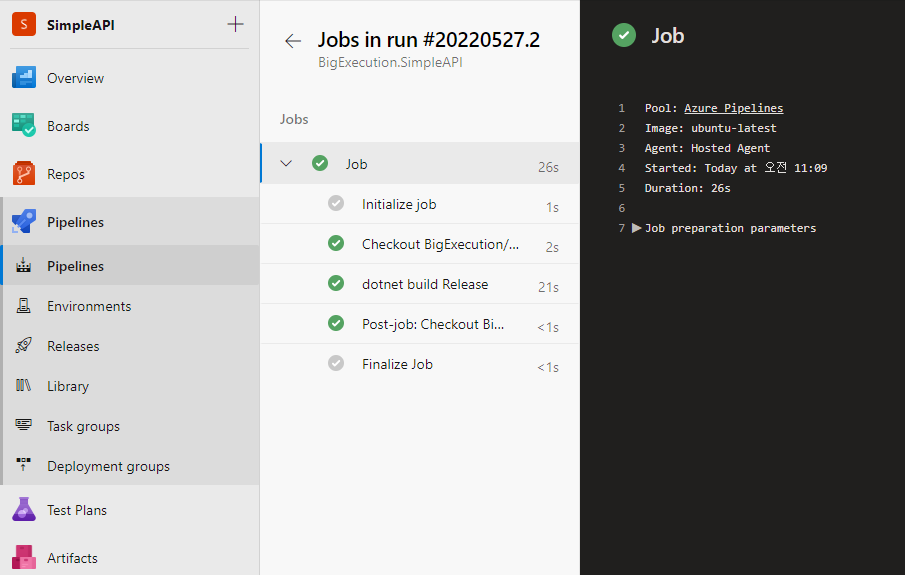
Task: Click the 'Jobs in run #20220527.2' title
Action: click(x=429, y=40)
